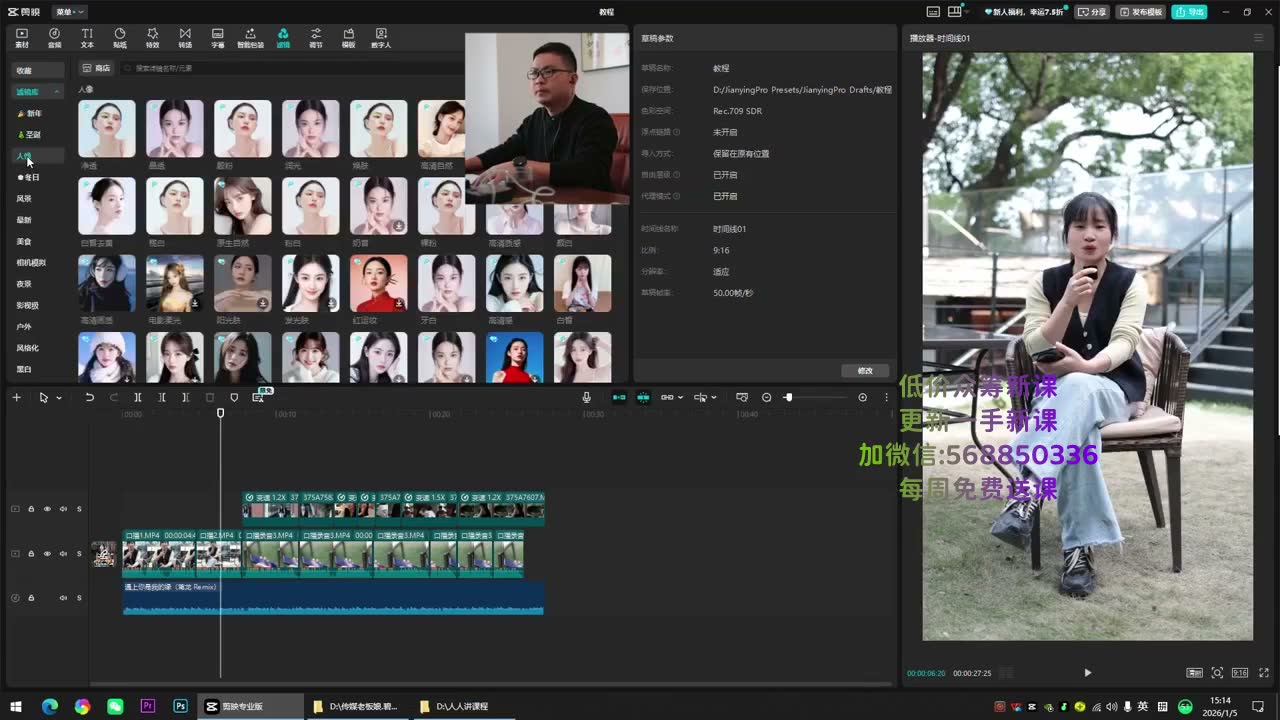Expand the 菜单 menu dropdown
The width and height of the screenshot is (1280, 720).
point(70,12)
